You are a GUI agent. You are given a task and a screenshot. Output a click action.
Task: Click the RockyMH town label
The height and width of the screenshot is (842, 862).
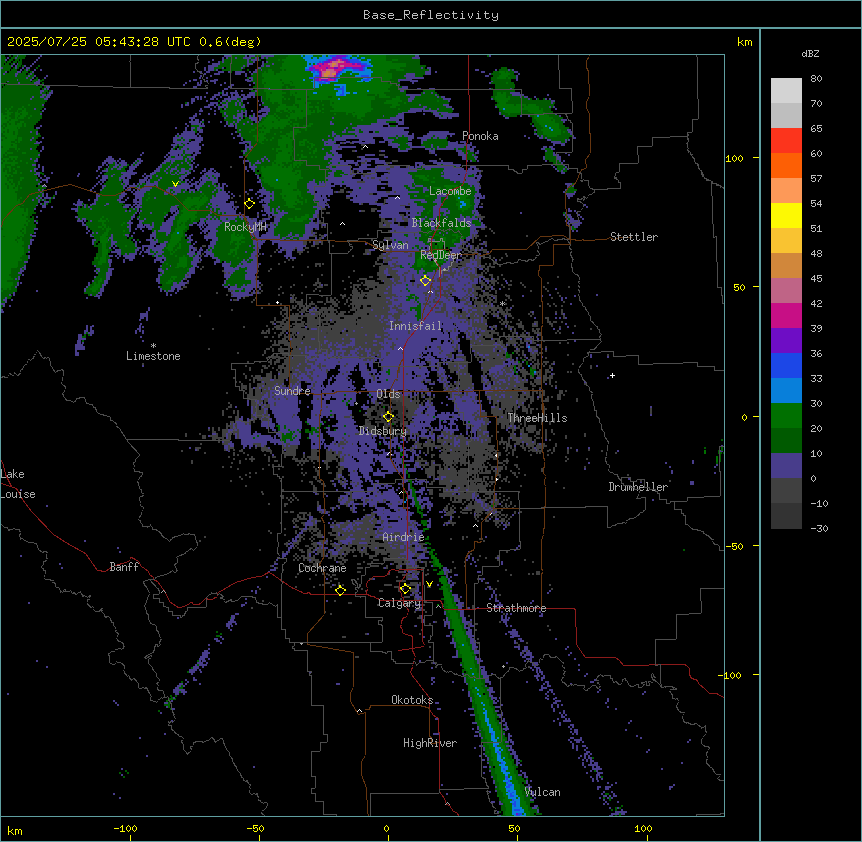point(245,227)
